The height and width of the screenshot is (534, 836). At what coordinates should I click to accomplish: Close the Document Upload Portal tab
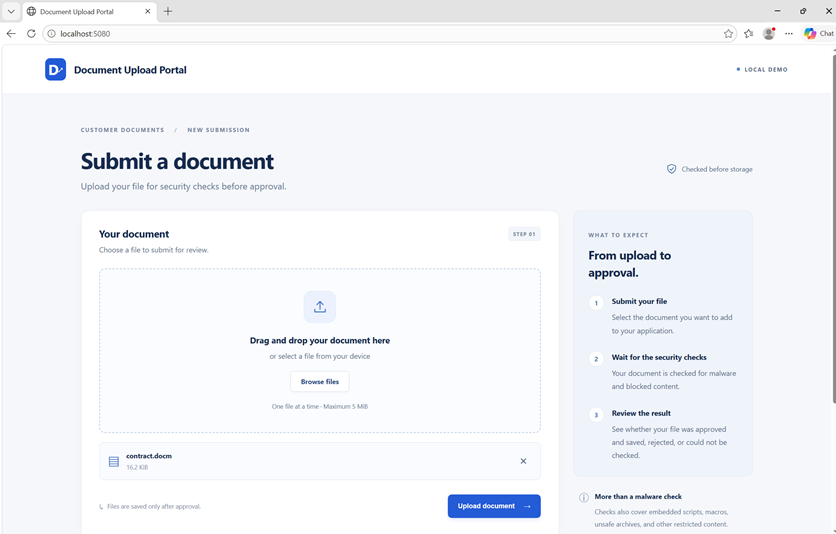(x=148, y=11)
